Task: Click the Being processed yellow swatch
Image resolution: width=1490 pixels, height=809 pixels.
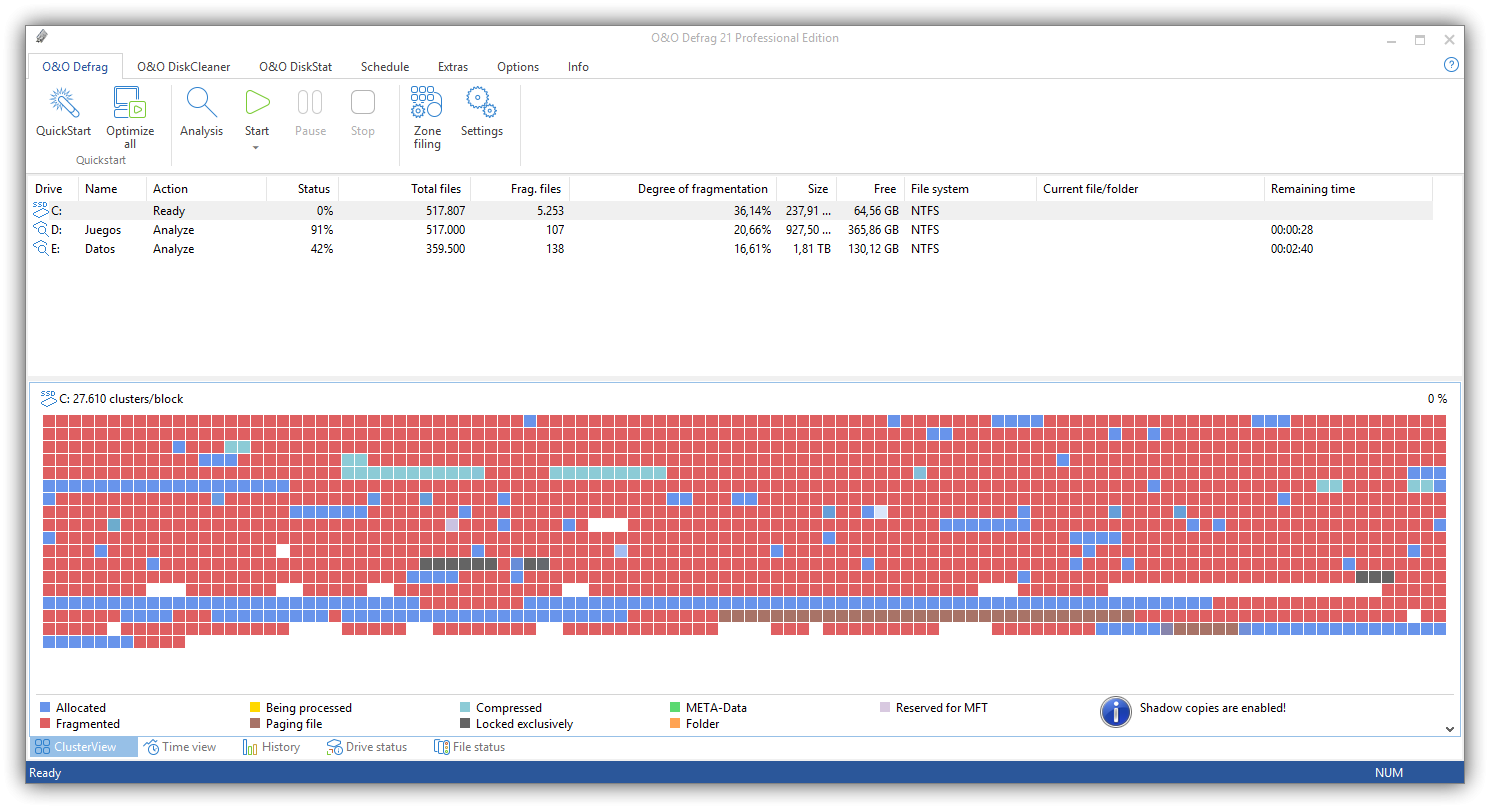Action: tap(255, 708)
